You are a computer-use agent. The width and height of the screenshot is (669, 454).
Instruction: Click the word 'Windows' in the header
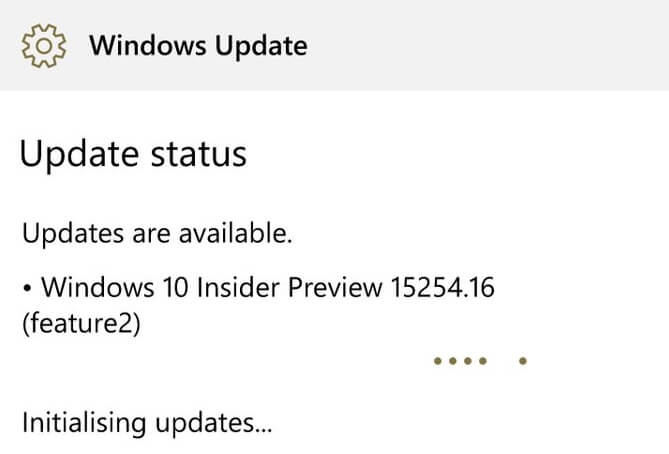(x=148, y=45)
